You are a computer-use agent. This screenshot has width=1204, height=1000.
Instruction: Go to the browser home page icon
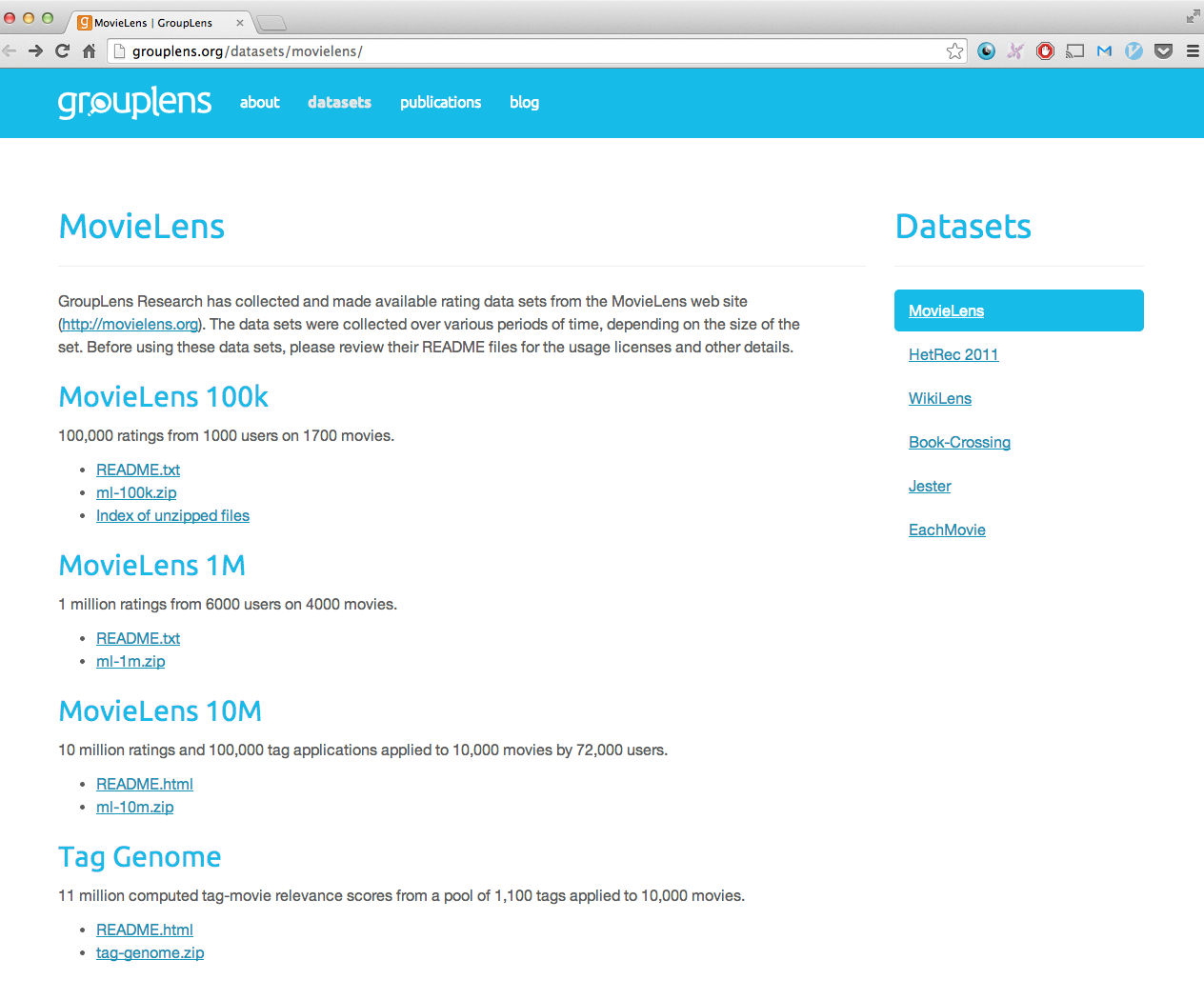pos(90,51)
